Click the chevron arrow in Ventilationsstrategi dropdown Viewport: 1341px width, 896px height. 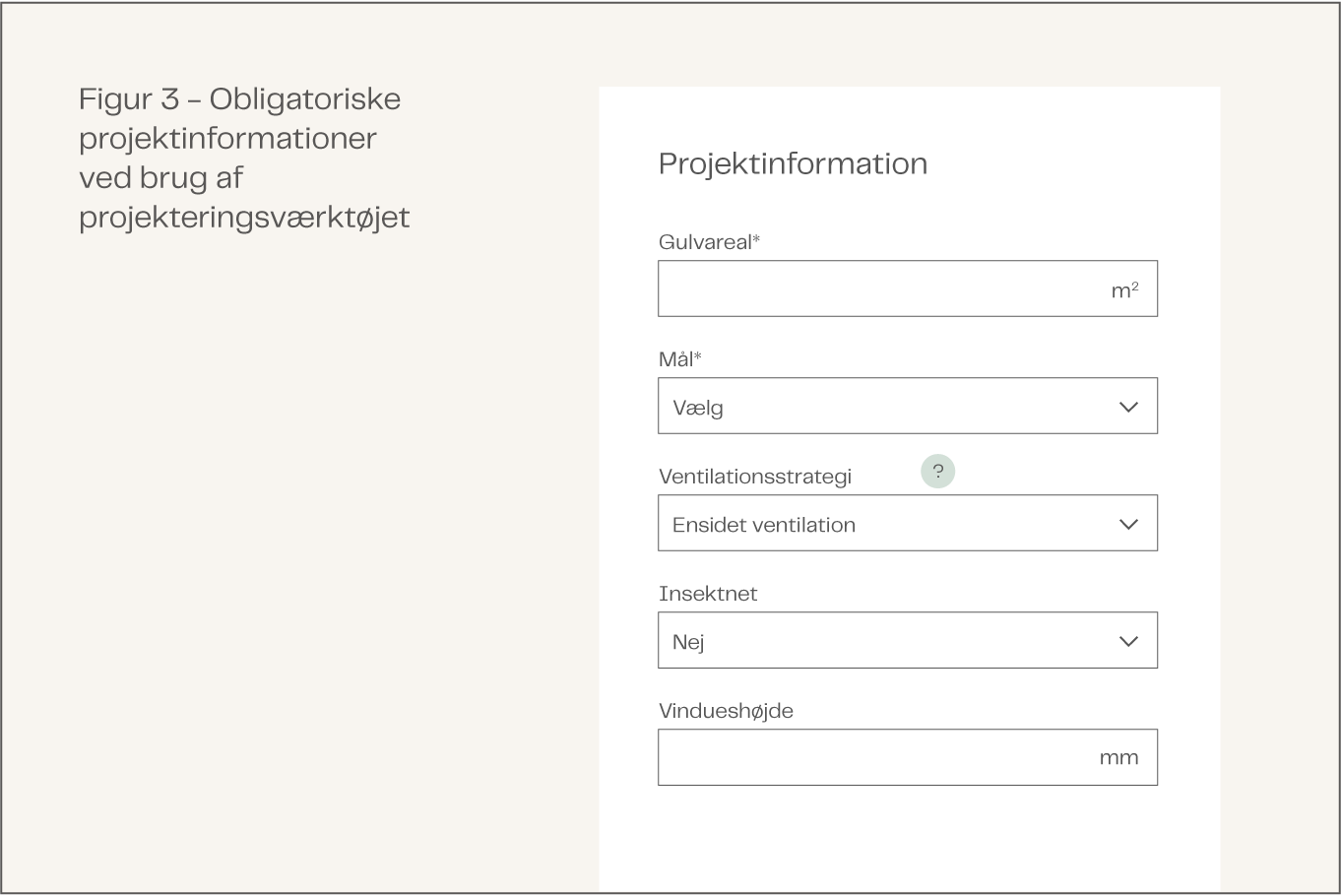click(x=1128, y=524)
